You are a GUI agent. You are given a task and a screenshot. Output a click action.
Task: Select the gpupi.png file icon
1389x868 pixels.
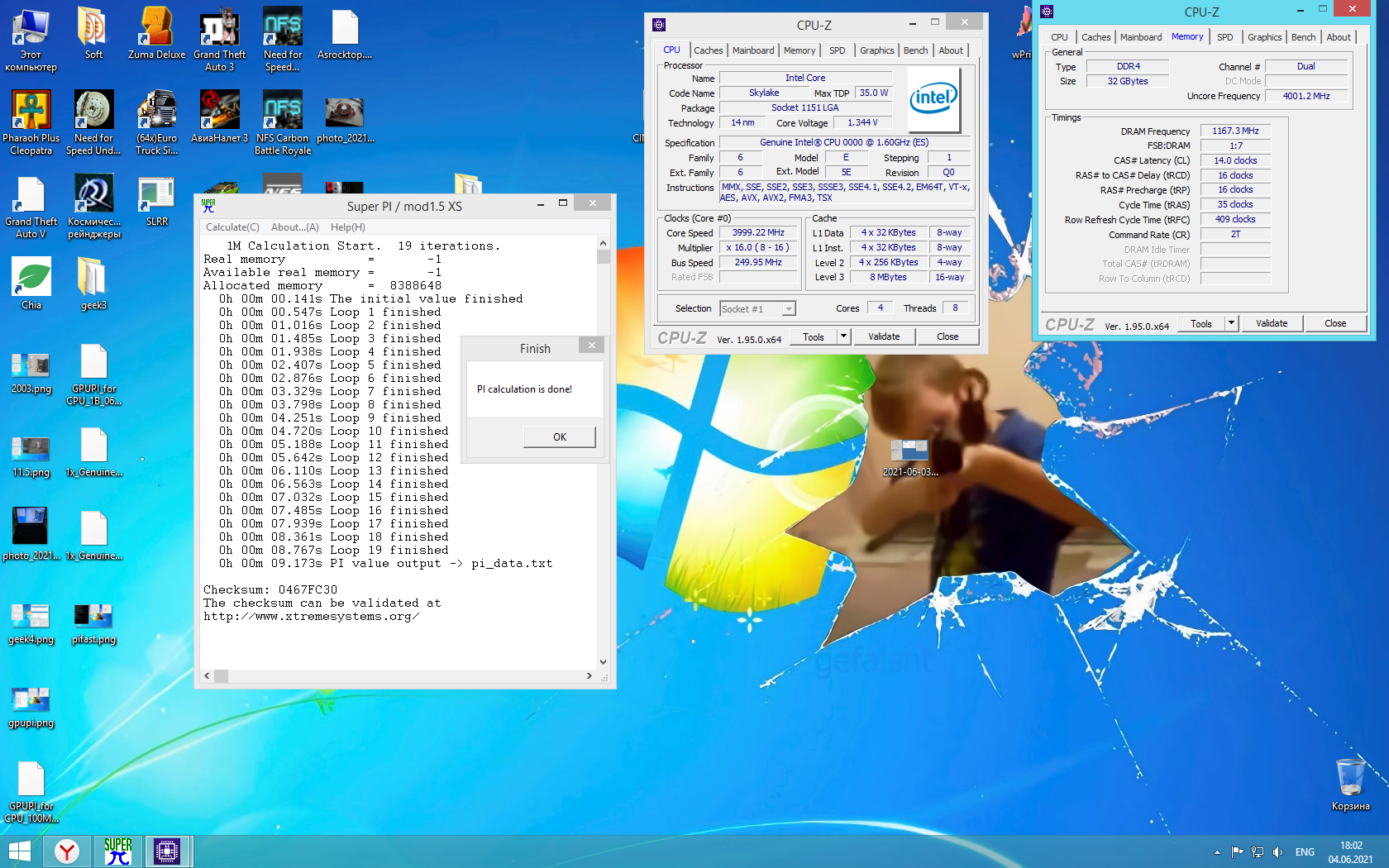(31, 706)
